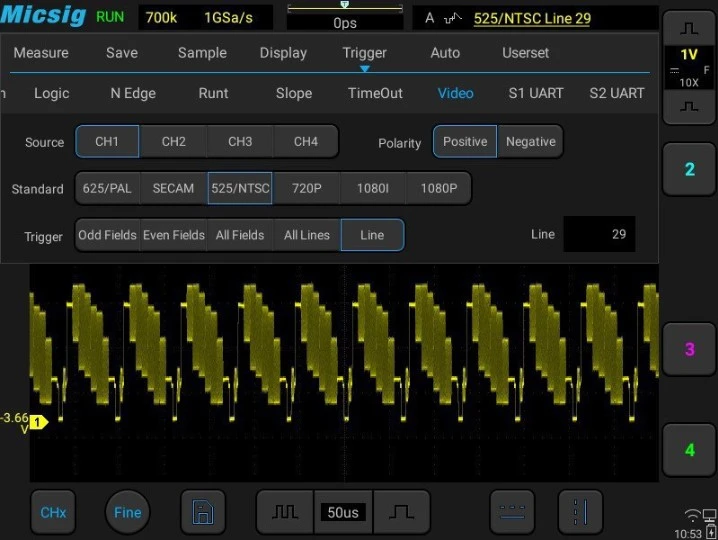Choose 1080P video standard
Image resolution: width=718 pixels, height=540 pixels.
coord(439,188)
